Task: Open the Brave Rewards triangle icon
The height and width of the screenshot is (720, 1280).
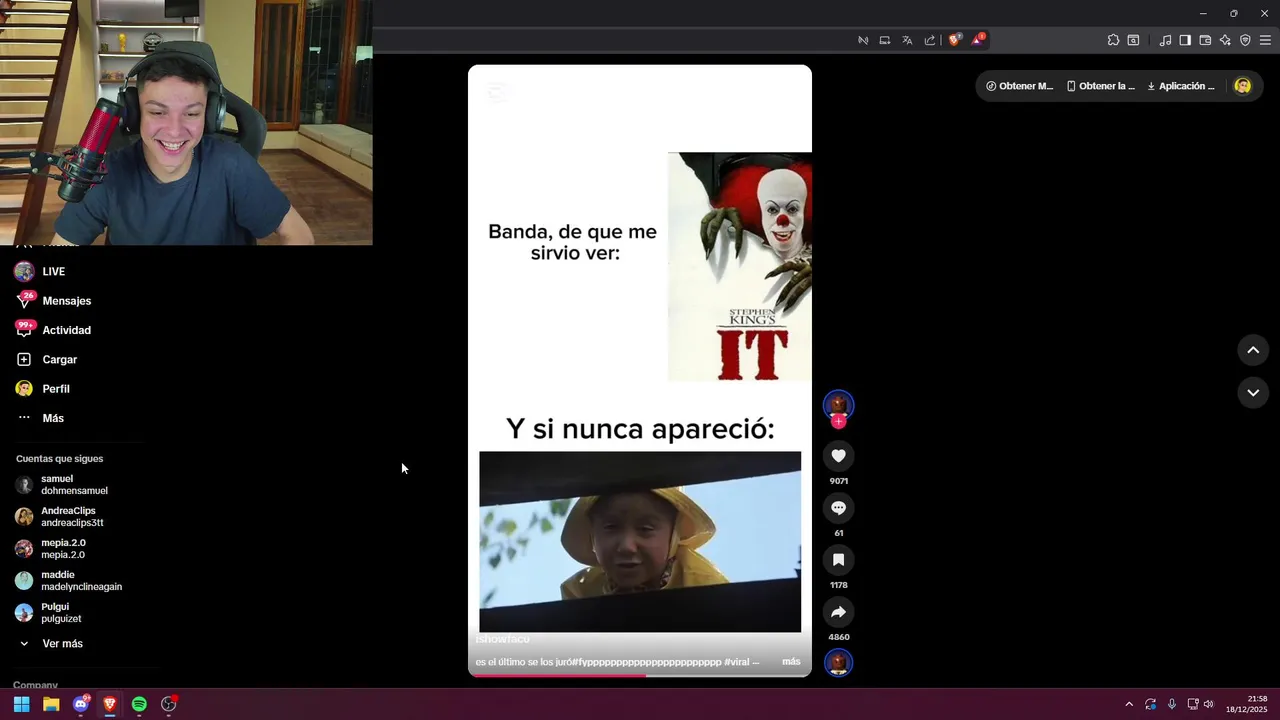Action: click(x=978, y=40)
